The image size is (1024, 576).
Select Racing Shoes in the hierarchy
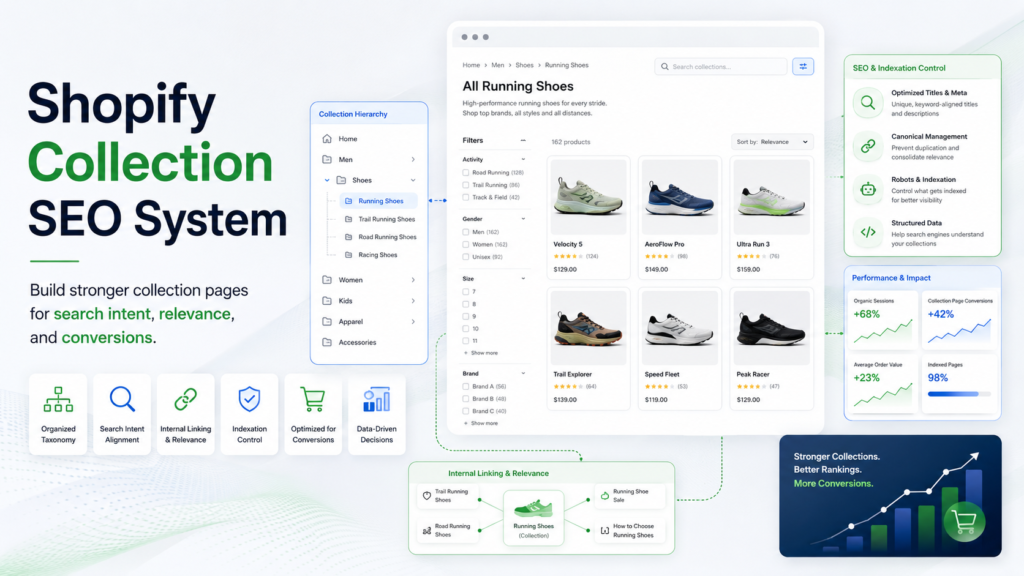(x=377, y=255)
